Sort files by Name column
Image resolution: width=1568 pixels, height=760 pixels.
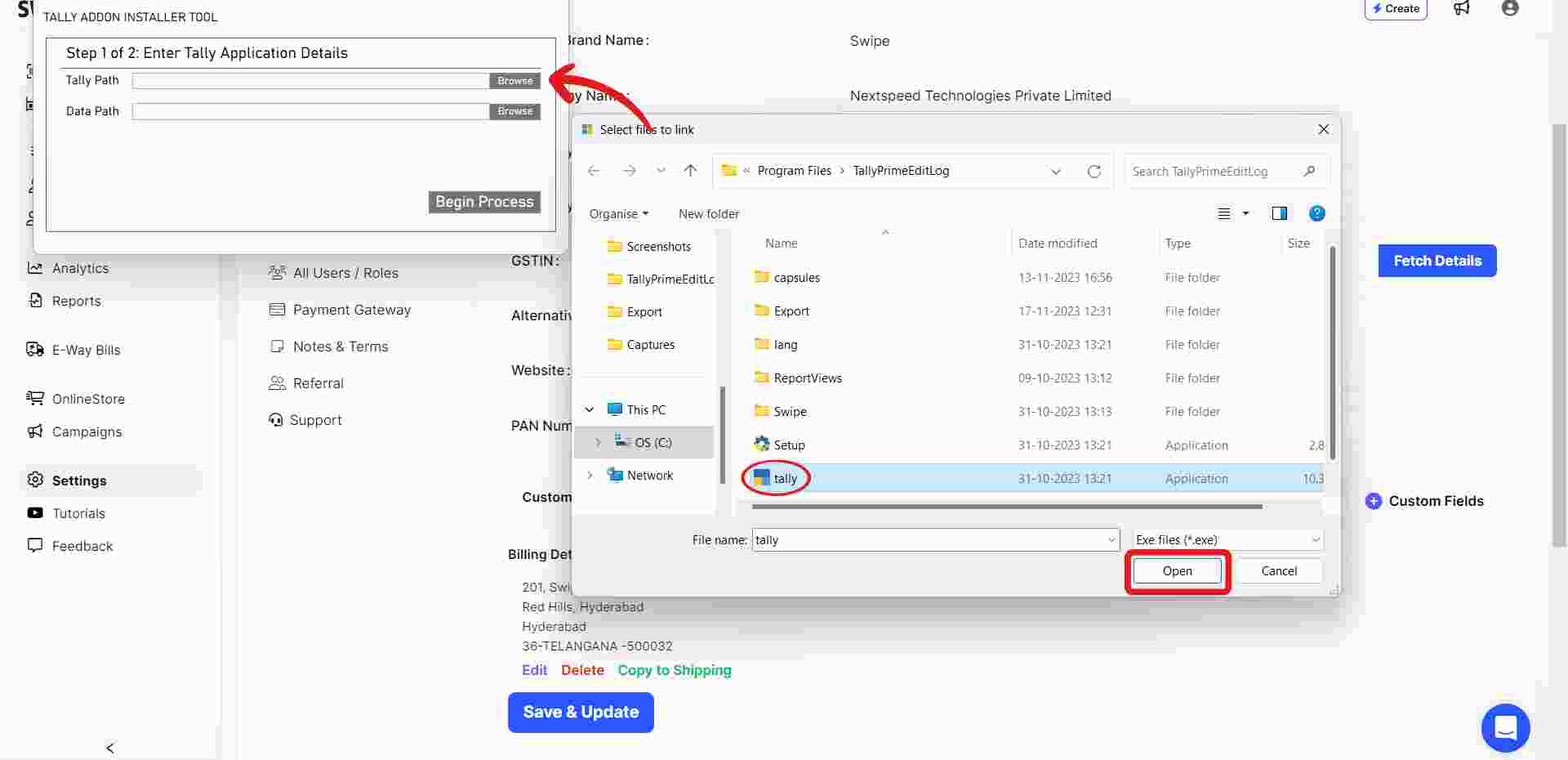[x=781, y=244]
